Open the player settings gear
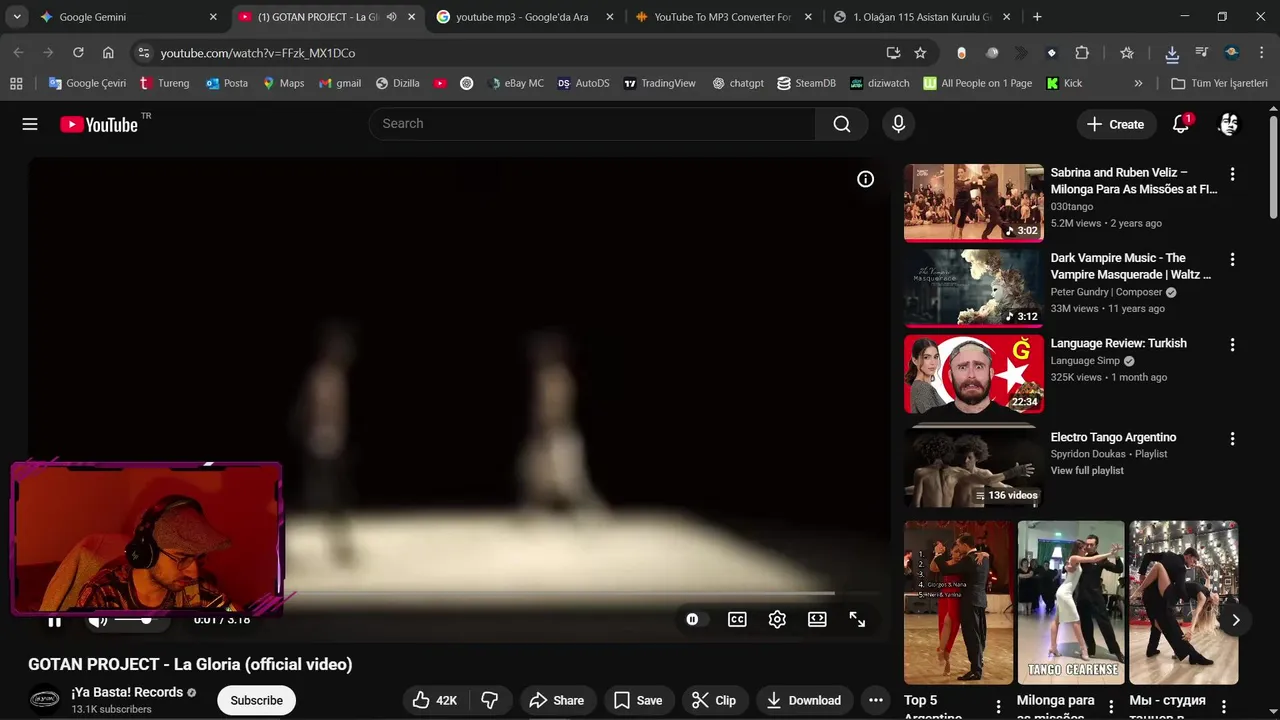The width and height of the screenshot is (1280, 720). [777, 620]
